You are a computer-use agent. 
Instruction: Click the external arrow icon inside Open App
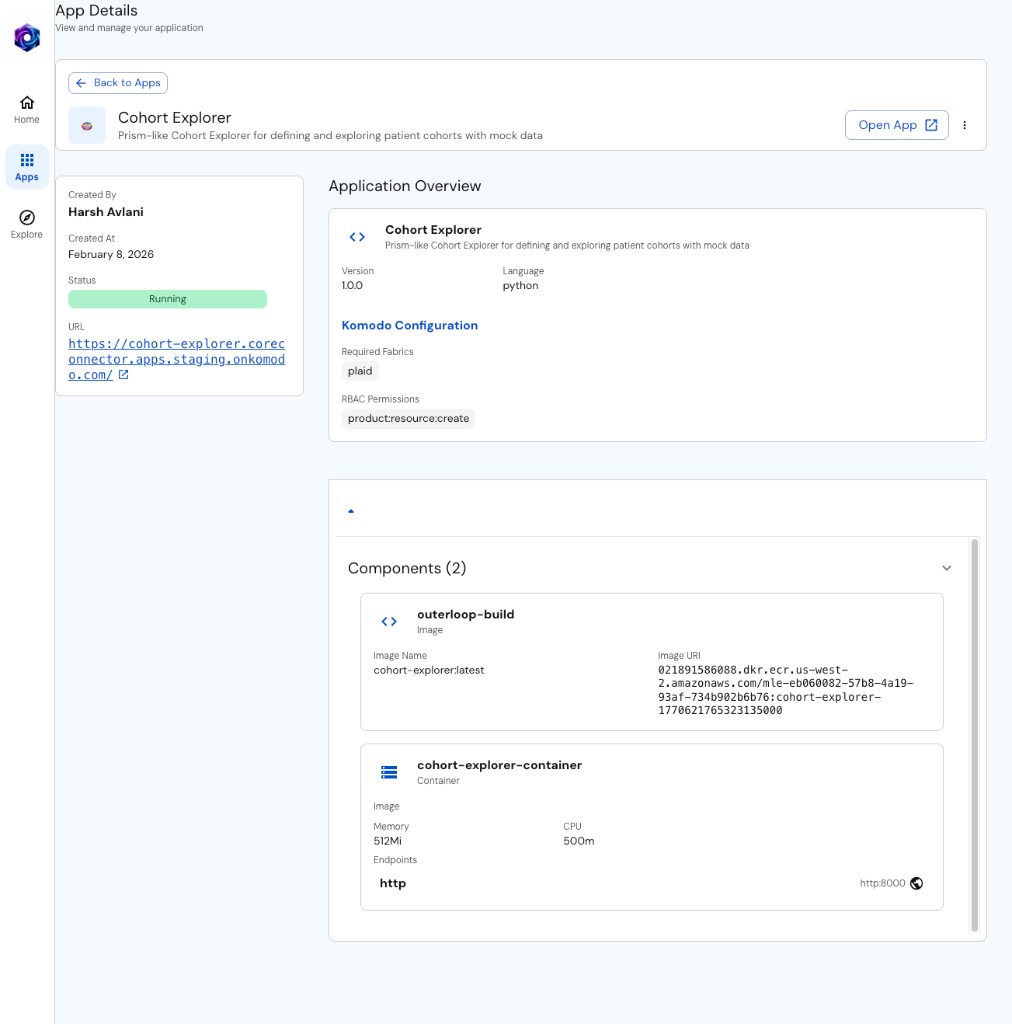[931, 125]
